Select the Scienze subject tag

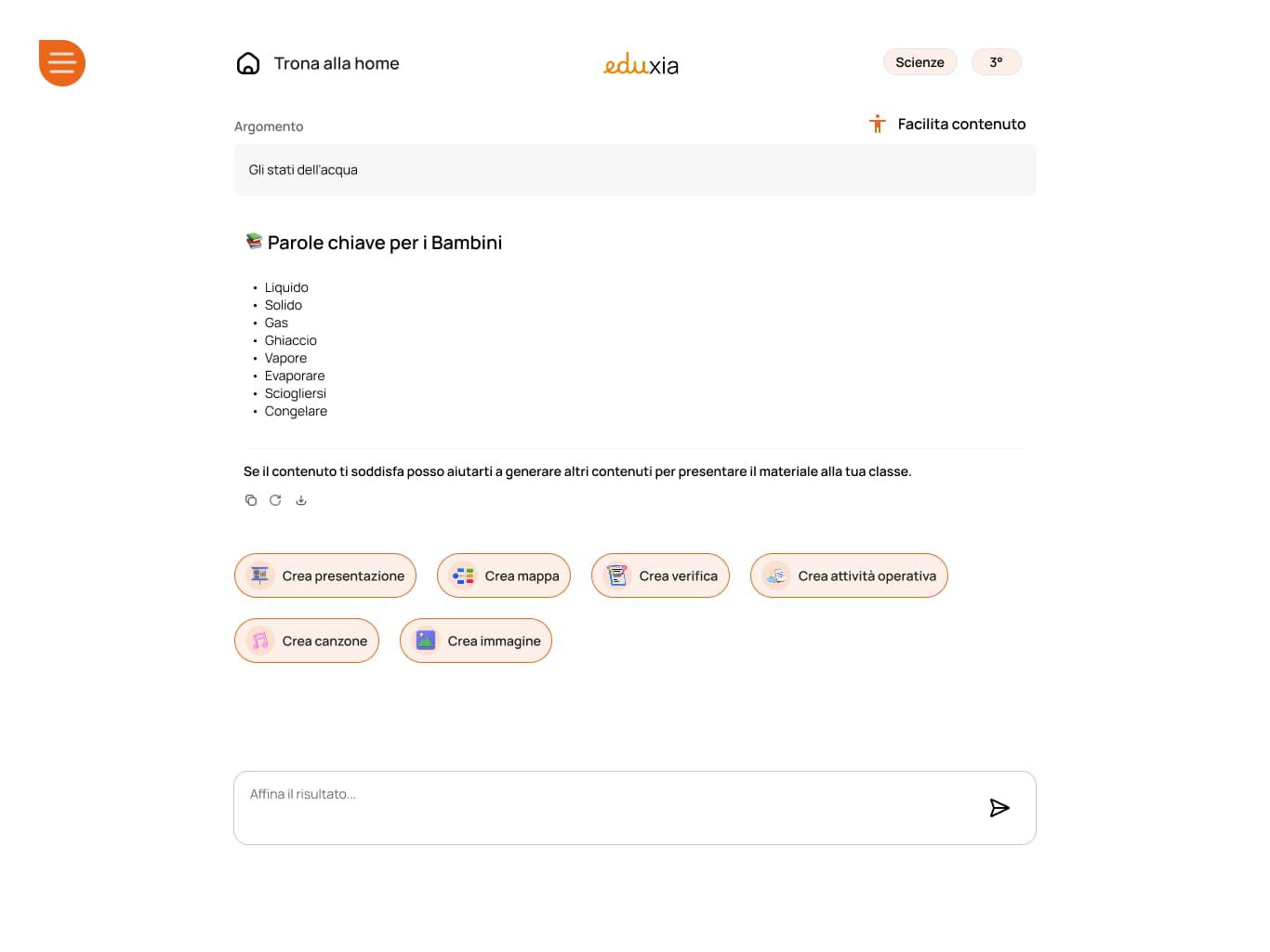pos(919,62)
